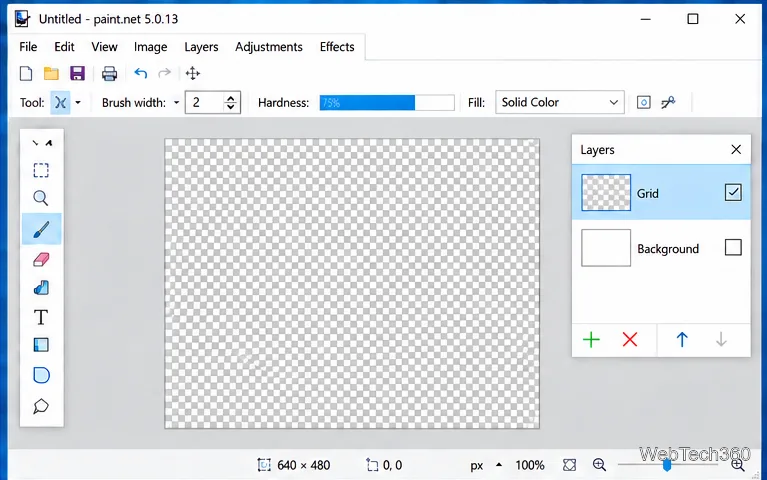Click the current tool icon beside Tool label
This screenshot has height=480, width=767.
pyautogui.click(x=60, y=103)
